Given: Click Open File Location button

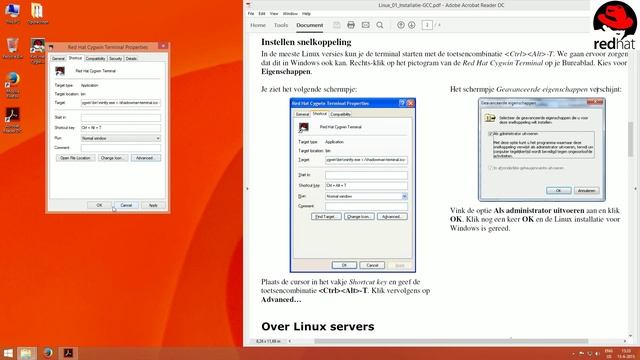Looking at the screenshot, I should click(75, 158).
